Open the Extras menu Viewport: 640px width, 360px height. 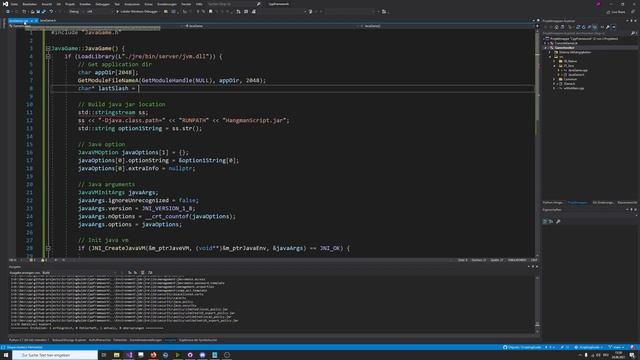click(148, 4)
